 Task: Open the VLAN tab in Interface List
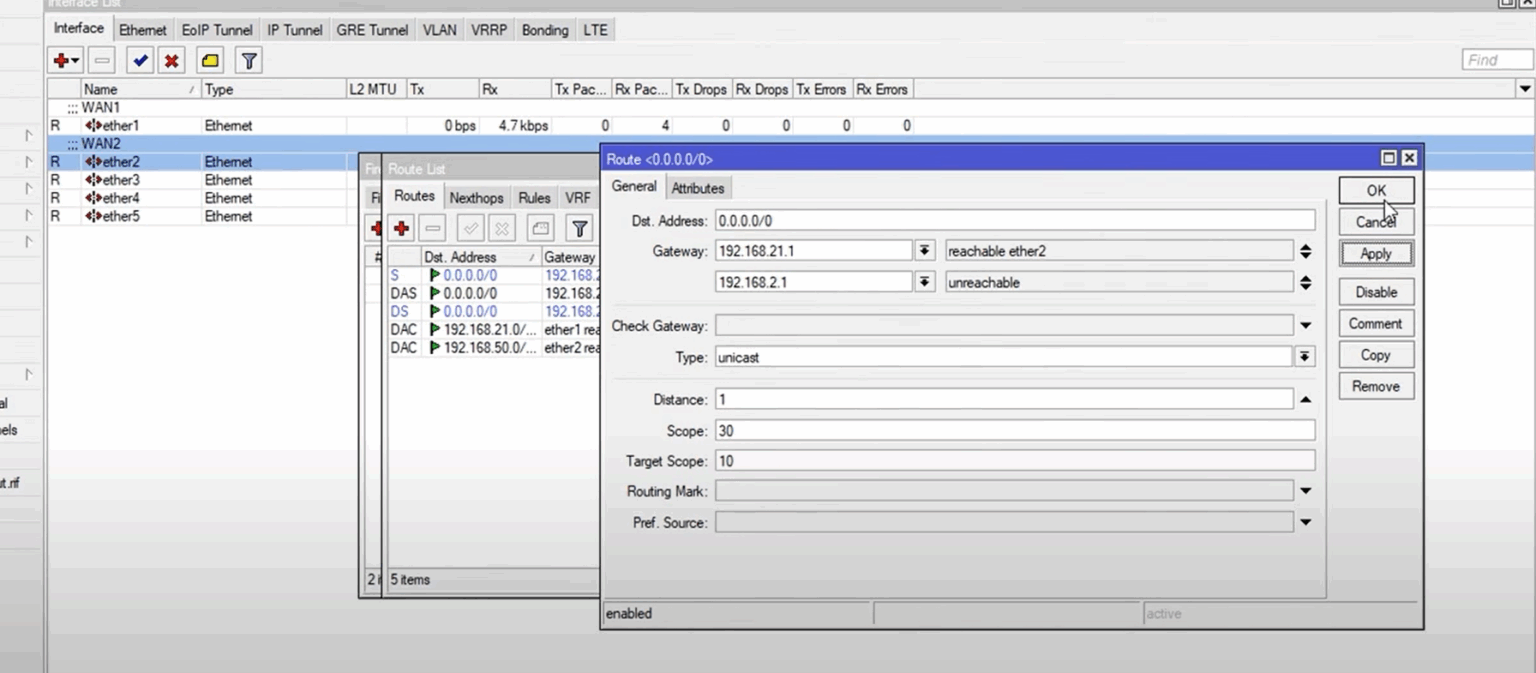[439, 30]
